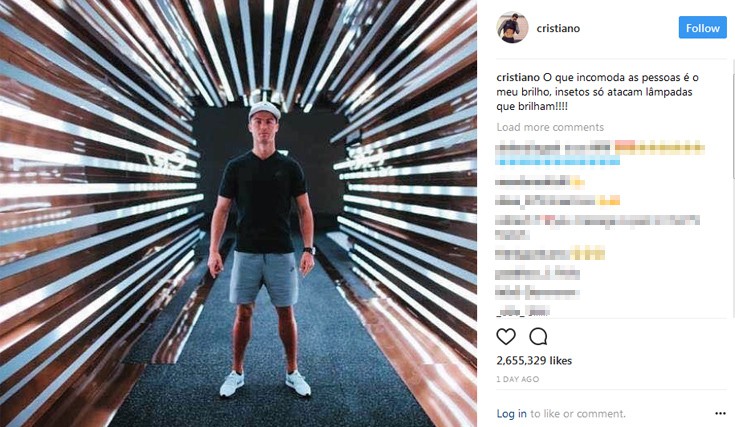Click the heart like icon
Viewport: 735px width, 427px height.
[506, 336]
